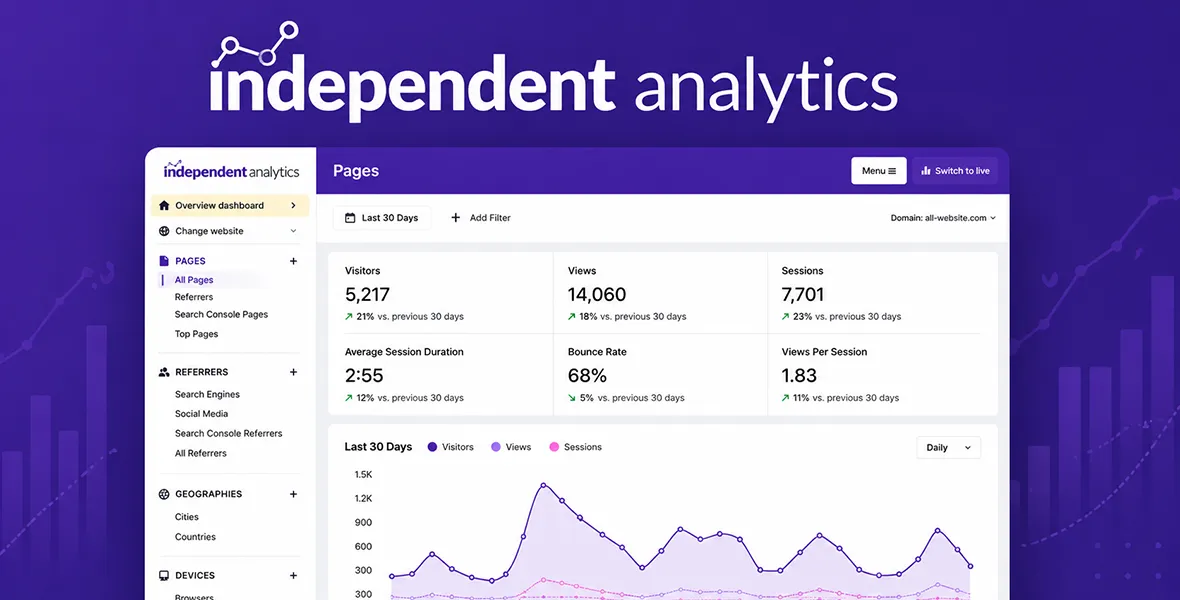
Task: Open the Domain all-website.com dropdown
Action: (x=943, y=218)
